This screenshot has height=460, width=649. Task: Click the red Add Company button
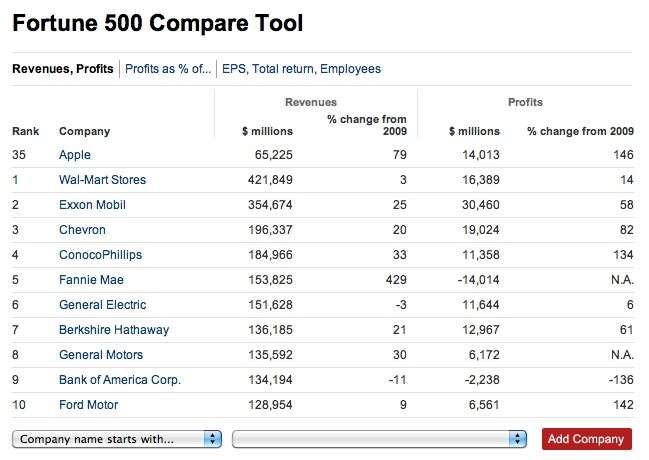(x=587, y=439)
